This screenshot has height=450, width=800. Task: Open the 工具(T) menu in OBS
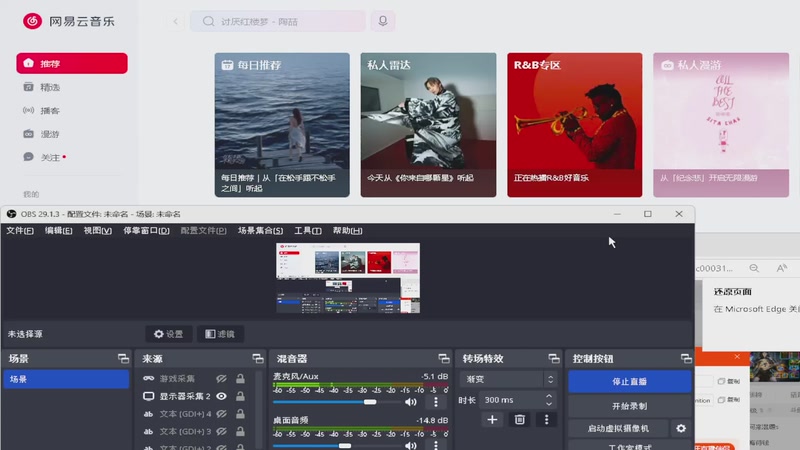[308, 231]
